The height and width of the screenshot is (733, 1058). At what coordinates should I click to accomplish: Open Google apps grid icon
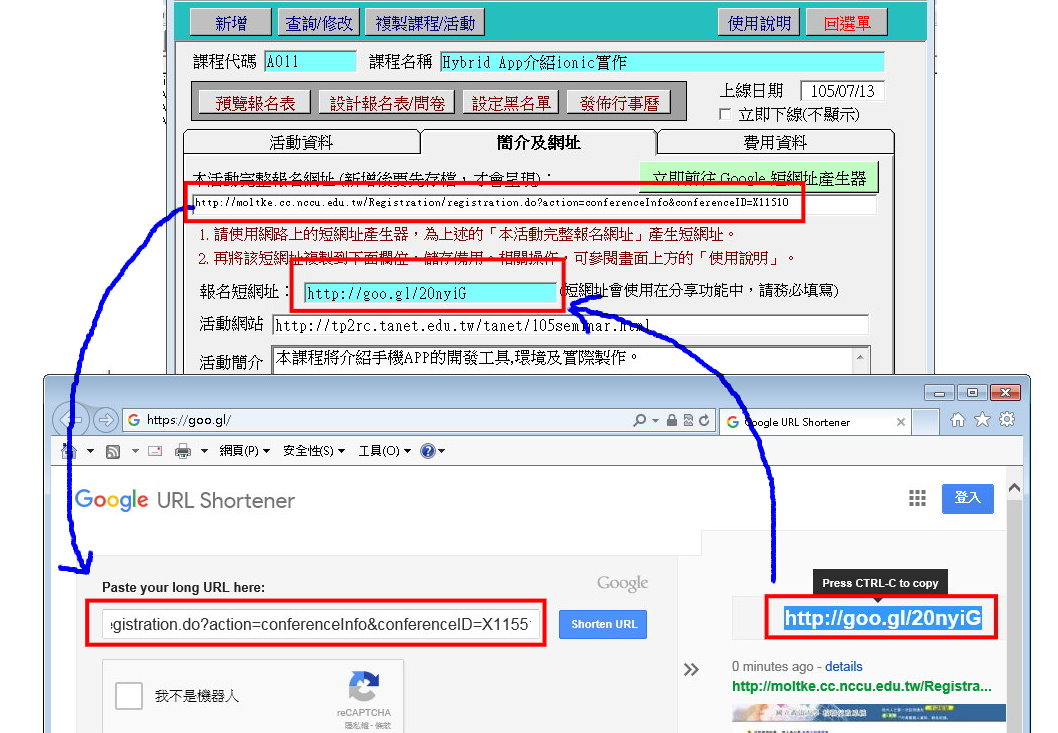click(x=917, y=498)
